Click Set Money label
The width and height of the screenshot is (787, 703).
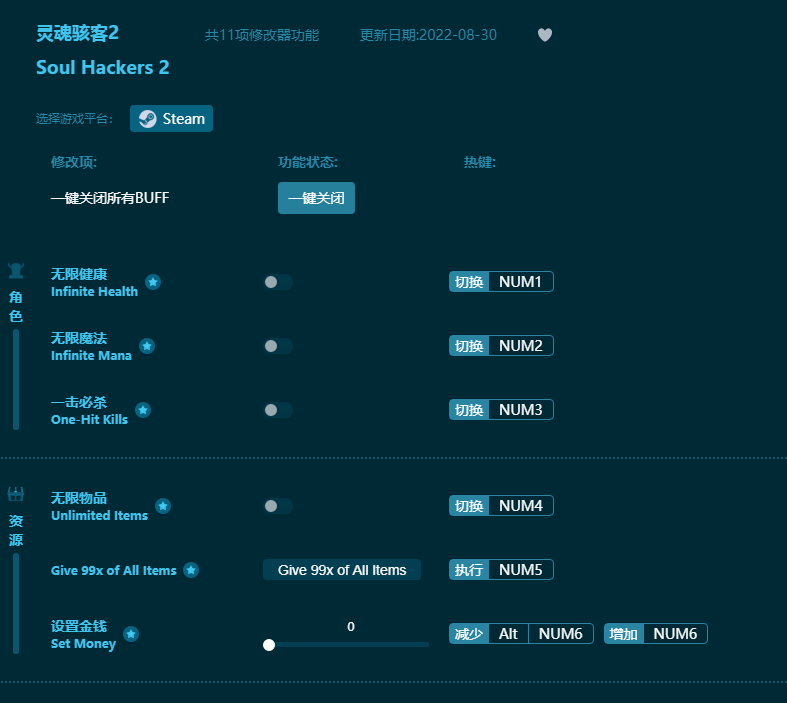pos(83,643)
